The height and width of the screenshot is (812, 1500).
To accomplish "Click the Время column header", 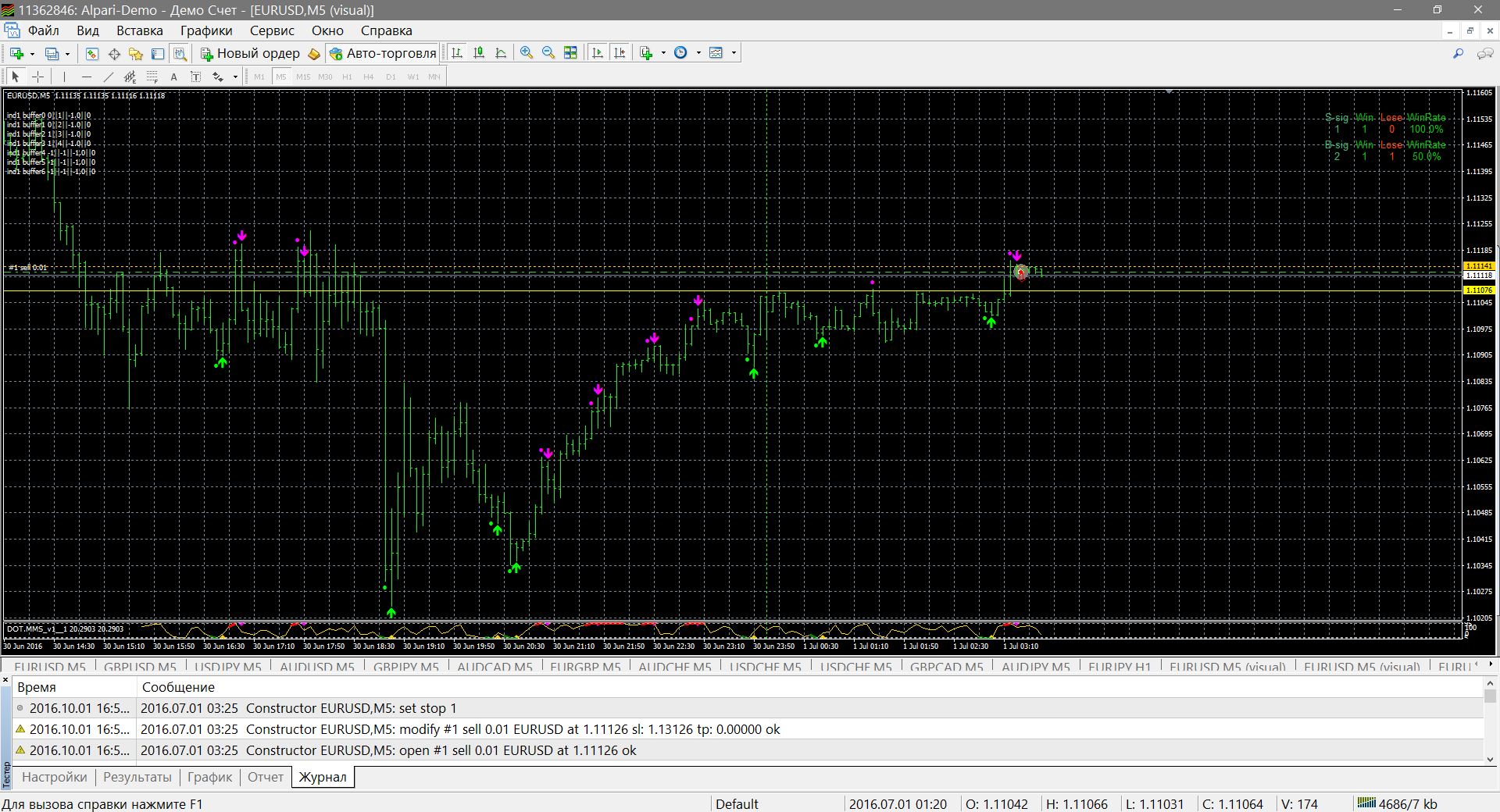I will pos(75,687).
